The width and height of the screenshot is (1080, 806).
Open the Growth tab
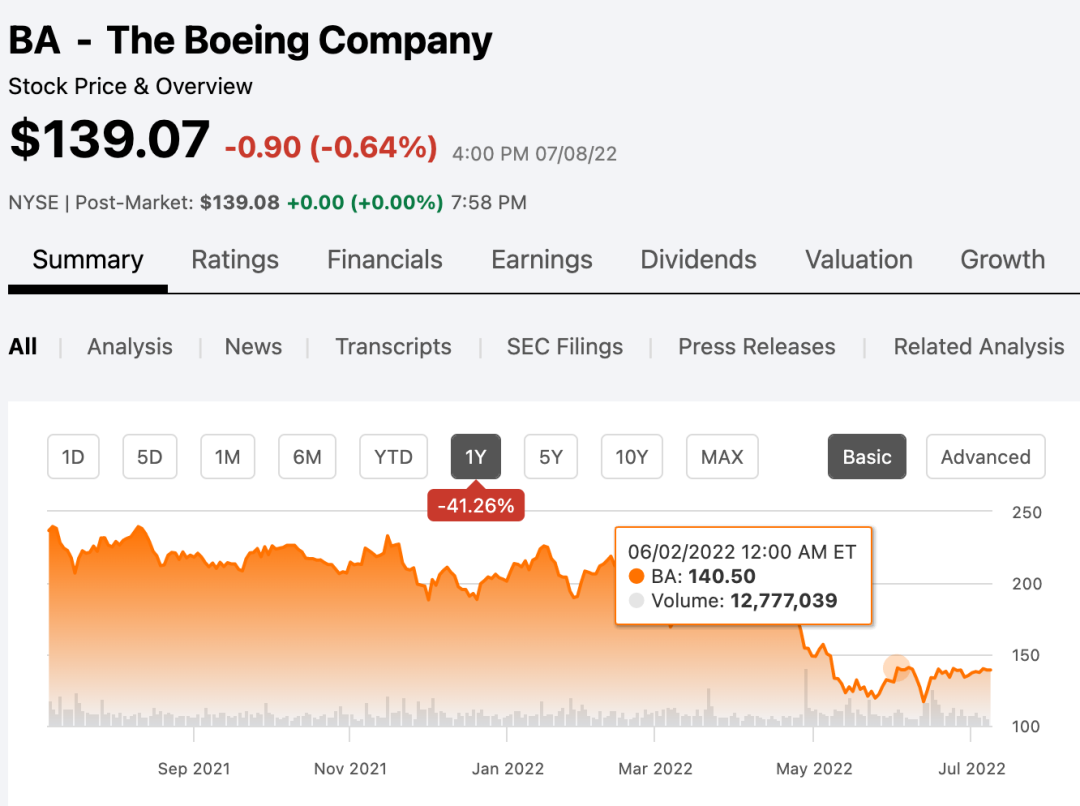1003,260
